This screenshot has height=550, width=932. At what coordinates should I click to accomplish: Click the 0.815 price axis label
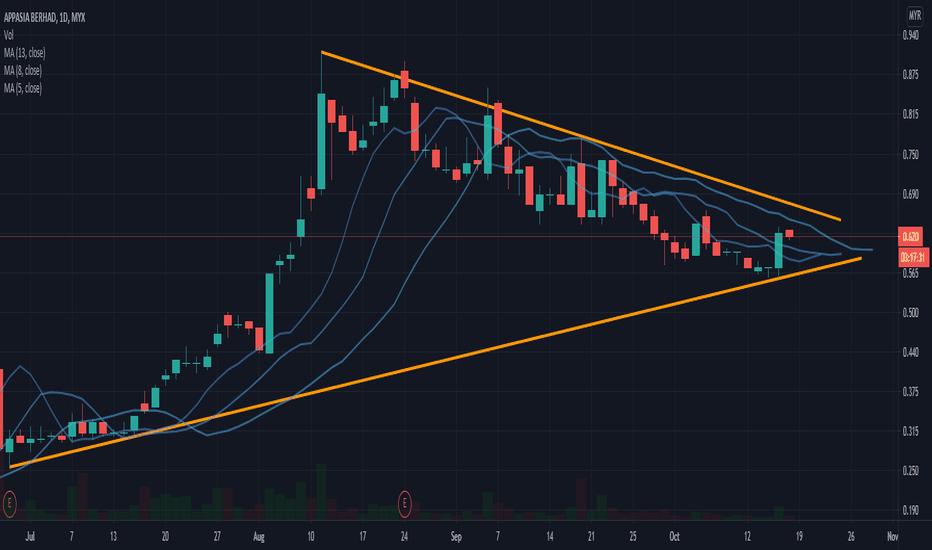pos(910,115)
